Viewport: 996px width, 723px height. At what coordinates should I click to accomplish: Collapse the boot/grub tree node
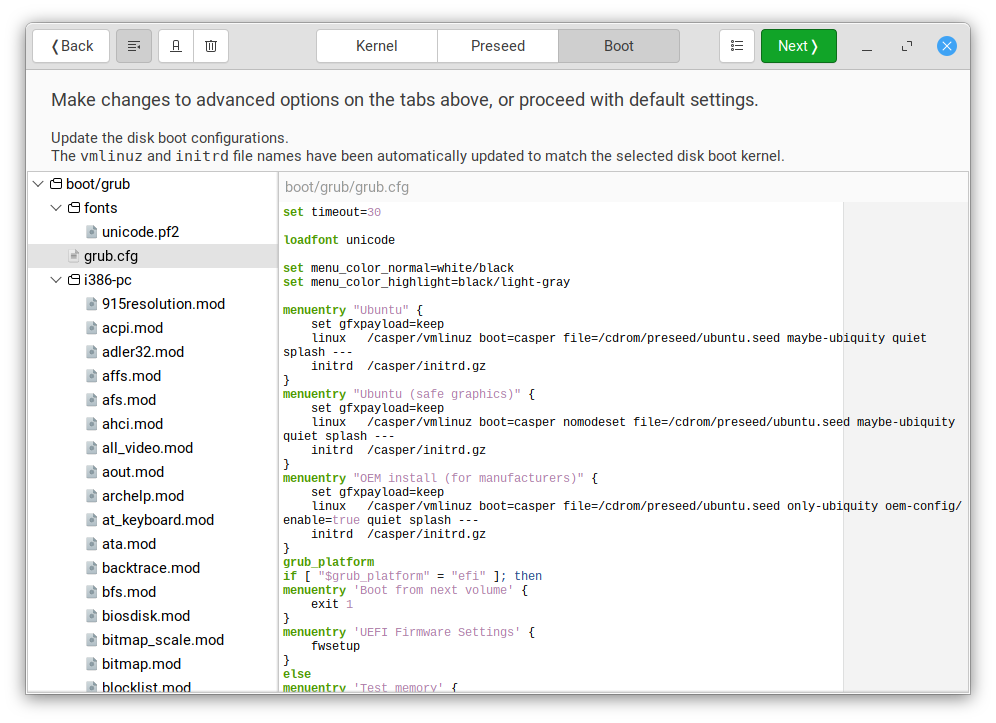click(x=38, y=183)
